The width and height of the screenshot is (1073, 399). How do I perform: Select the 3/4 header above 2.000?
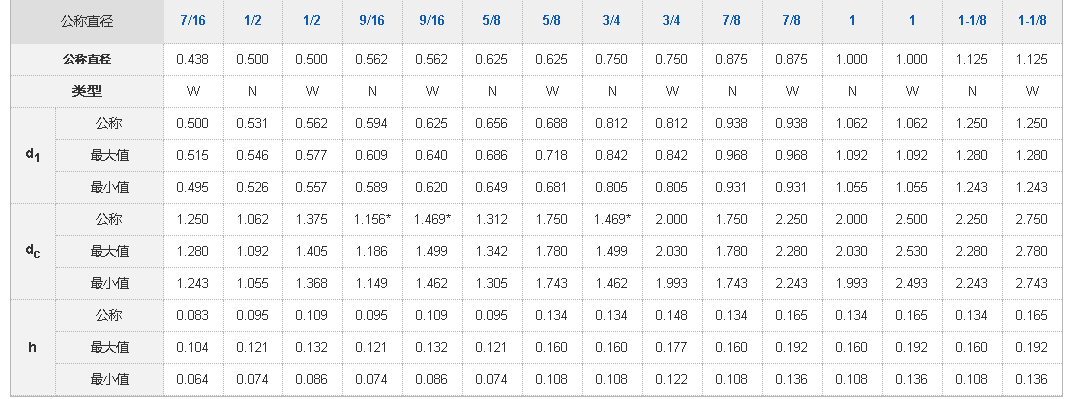click(x=671, y=21)
